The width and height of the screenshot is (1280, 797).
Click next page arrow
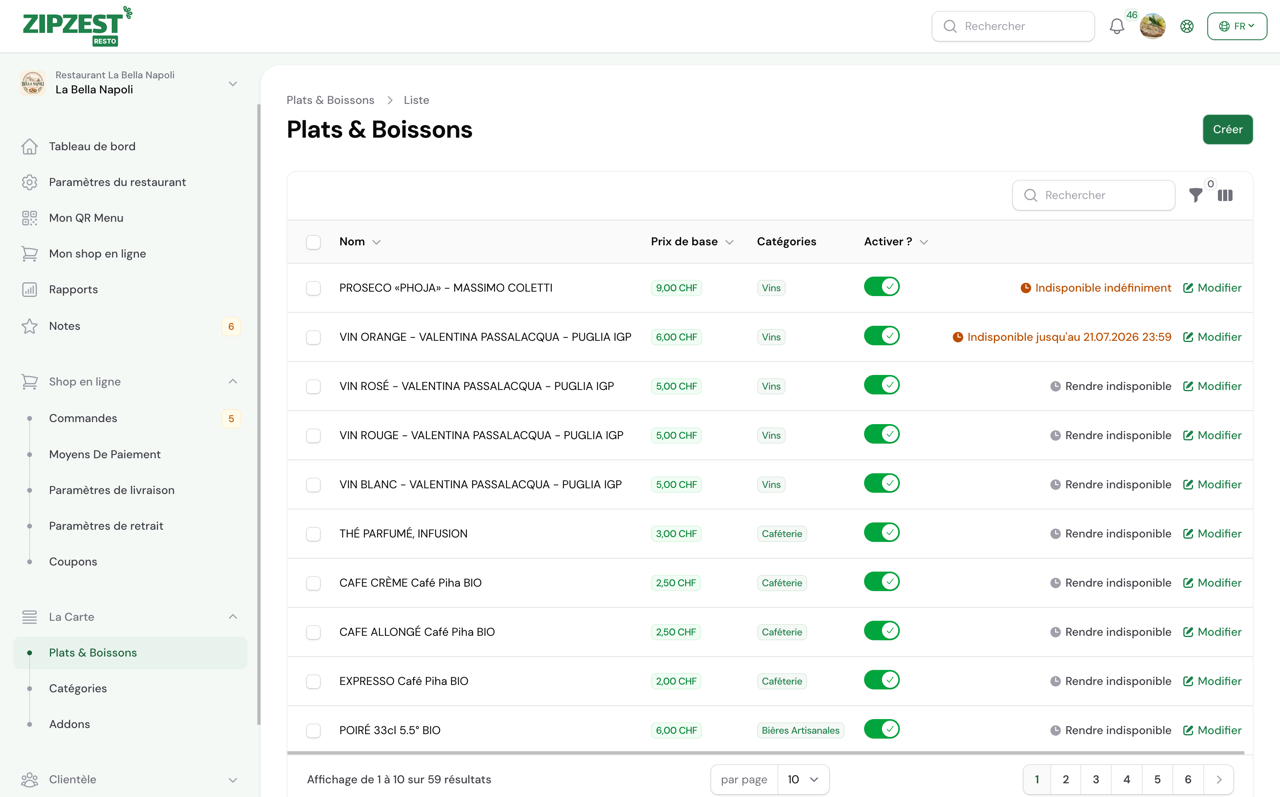click(1219, 780)
